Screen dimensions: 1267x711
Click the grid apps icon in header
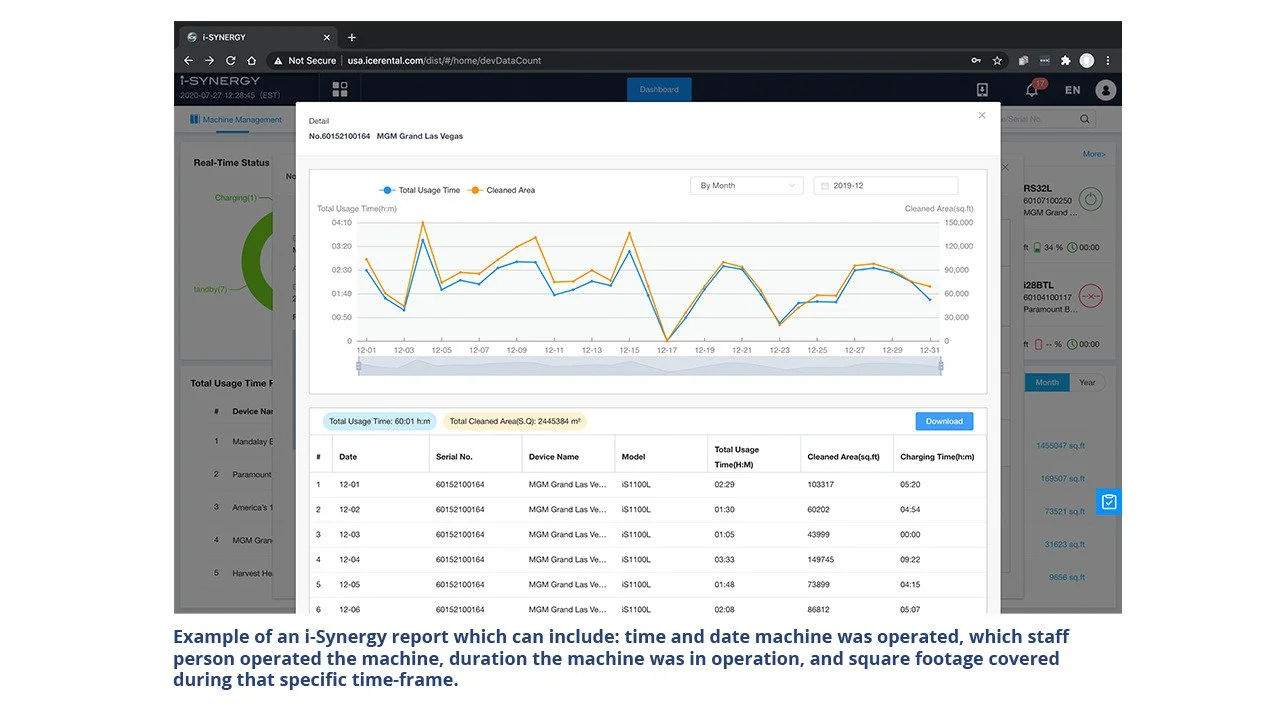click(340, 90)
